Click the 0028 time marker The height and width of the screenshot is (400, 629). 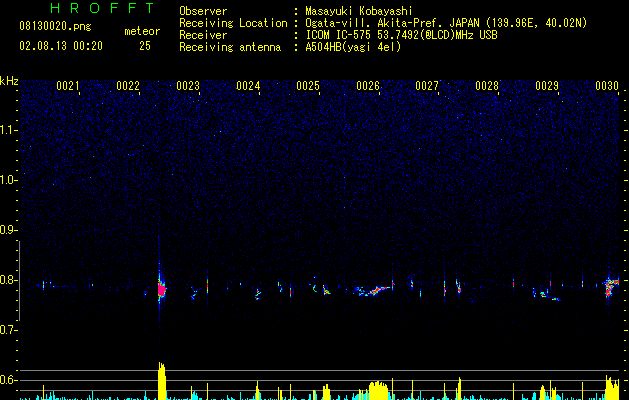487,86
